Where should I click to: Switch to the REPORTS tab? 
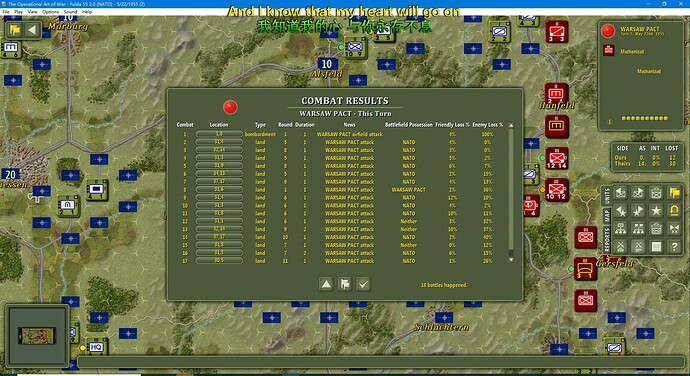[607, 240]
